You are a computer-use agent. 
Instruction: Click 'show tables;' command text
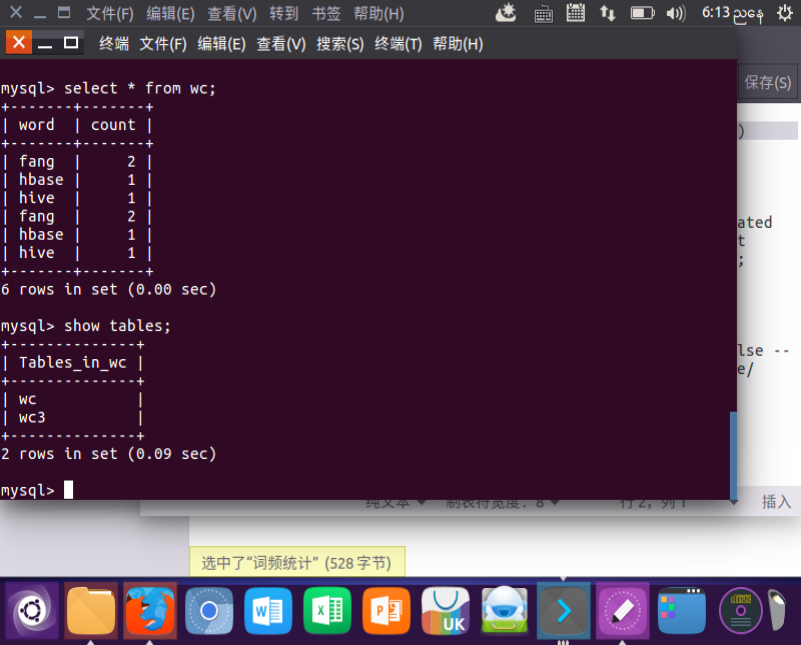click(x=117, y=326)
